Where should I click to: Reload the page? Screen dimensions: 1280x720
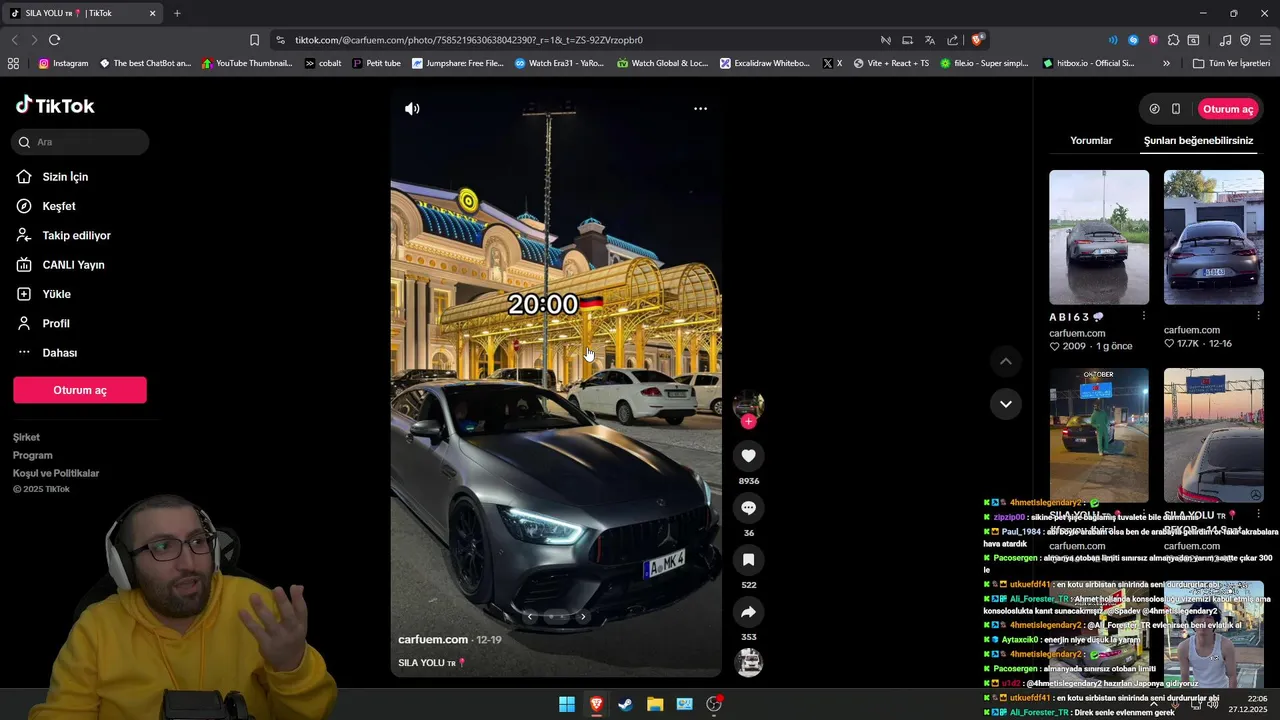54,40
